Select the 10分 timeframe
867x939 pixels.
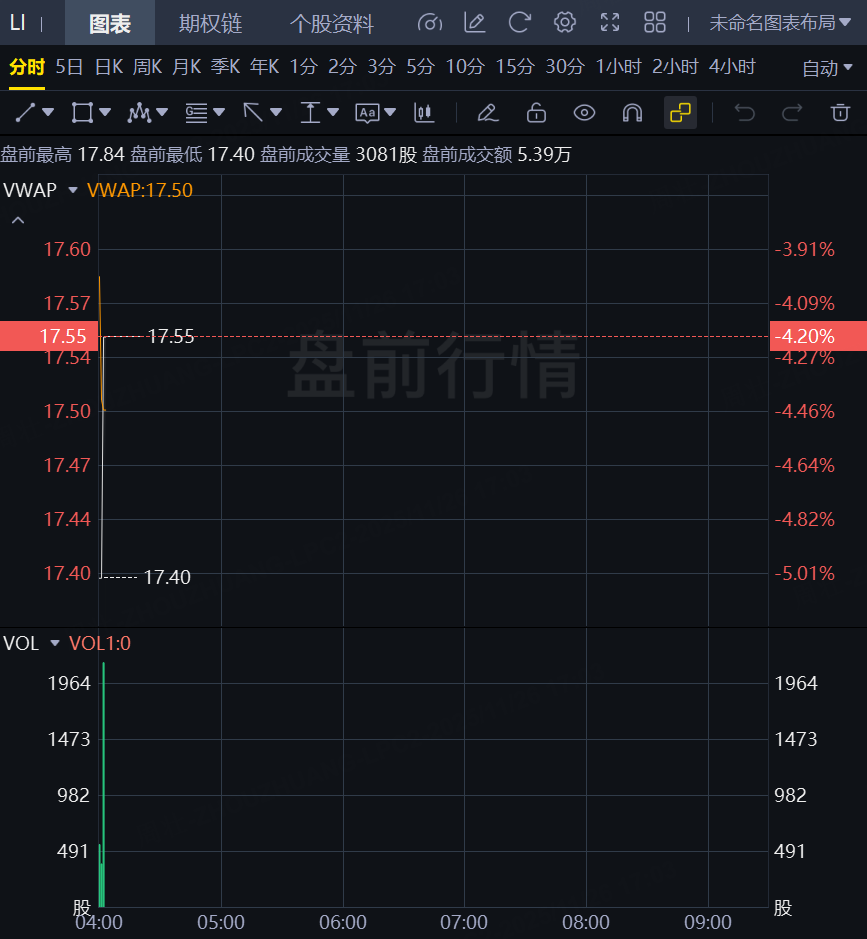click(x=465, y=66)
